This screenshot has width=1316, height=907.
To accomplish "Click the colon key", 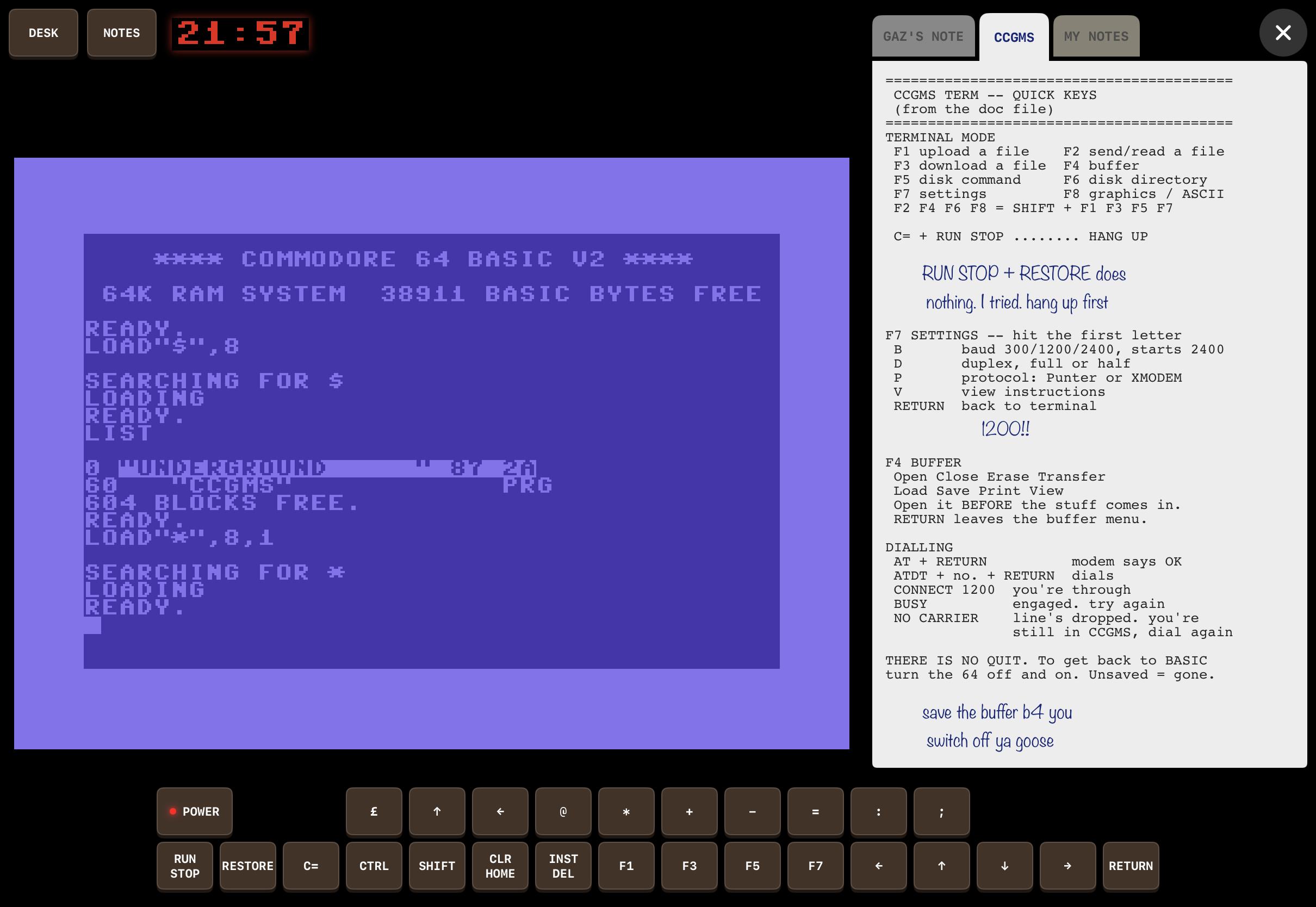I will click(878, 811).
